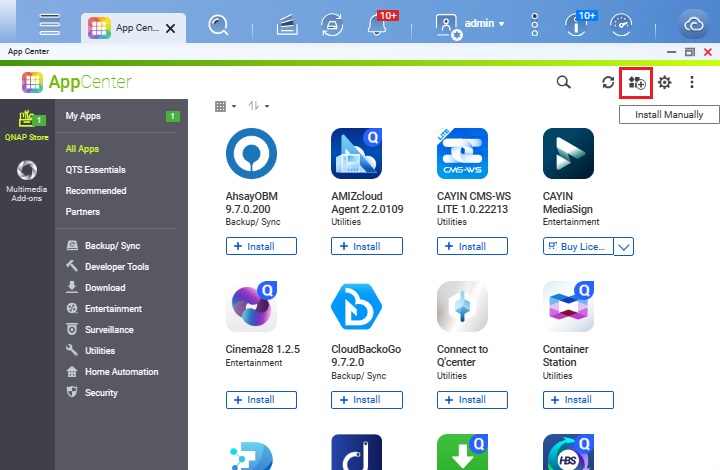Open the QTS desktop search magnifier

point(218,25)
